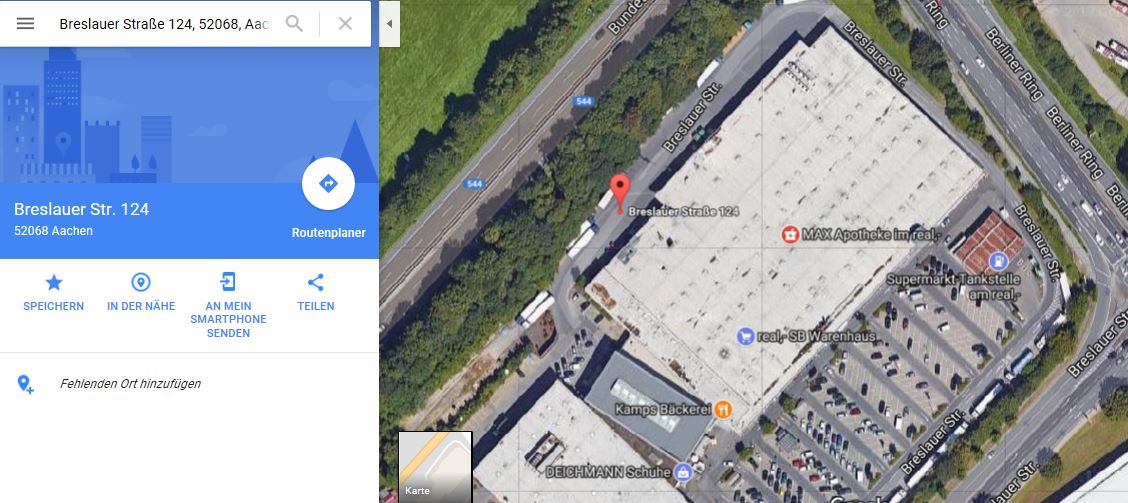
Task: Clear the search with the X icon
Action: pos(345,24)
